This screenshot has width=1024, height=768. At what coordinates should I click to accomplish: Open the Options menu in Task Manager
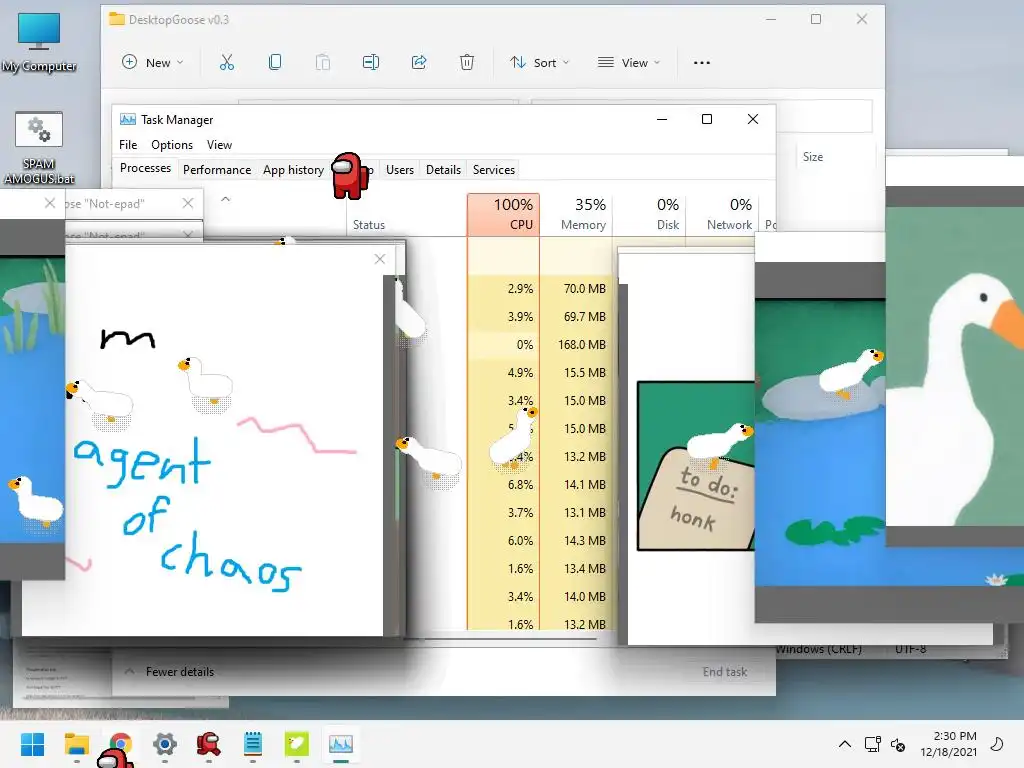pos(172,144)
